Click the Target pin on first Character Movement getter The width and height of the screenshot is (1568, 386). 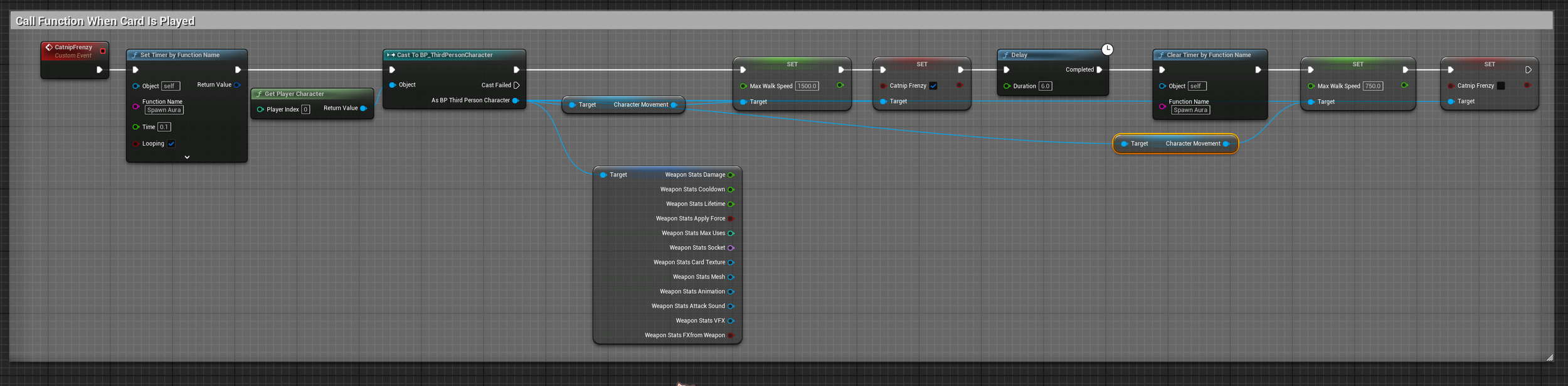tap(572, 105)
